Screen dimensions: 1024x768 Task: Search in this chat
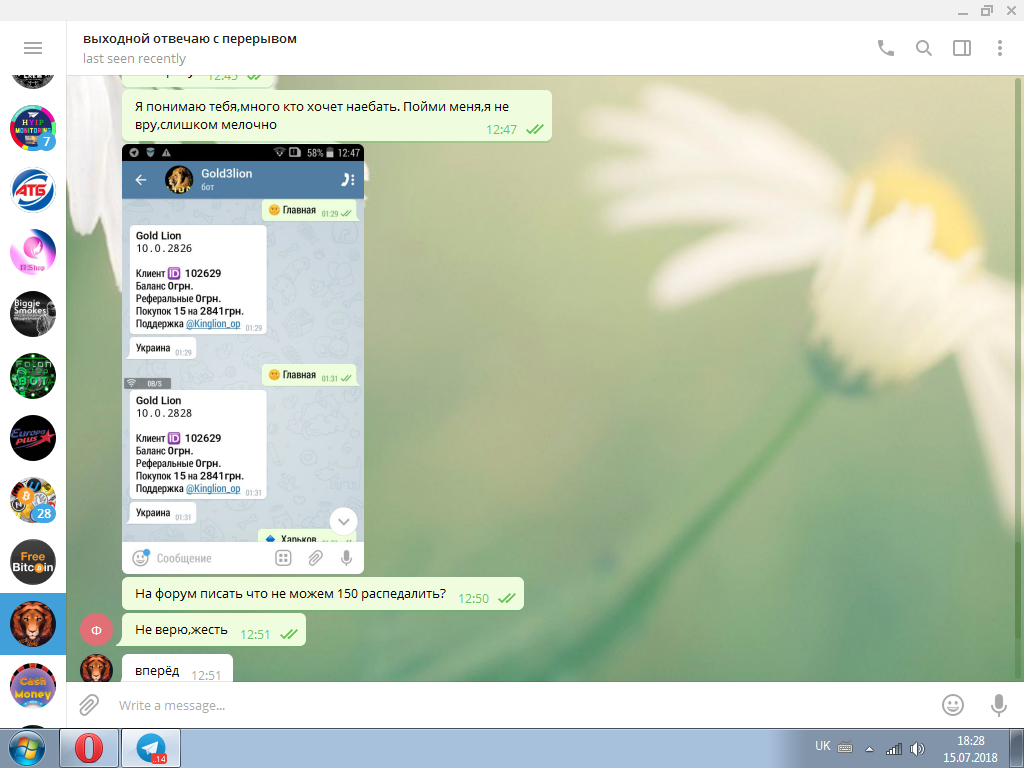pos(923,48)
